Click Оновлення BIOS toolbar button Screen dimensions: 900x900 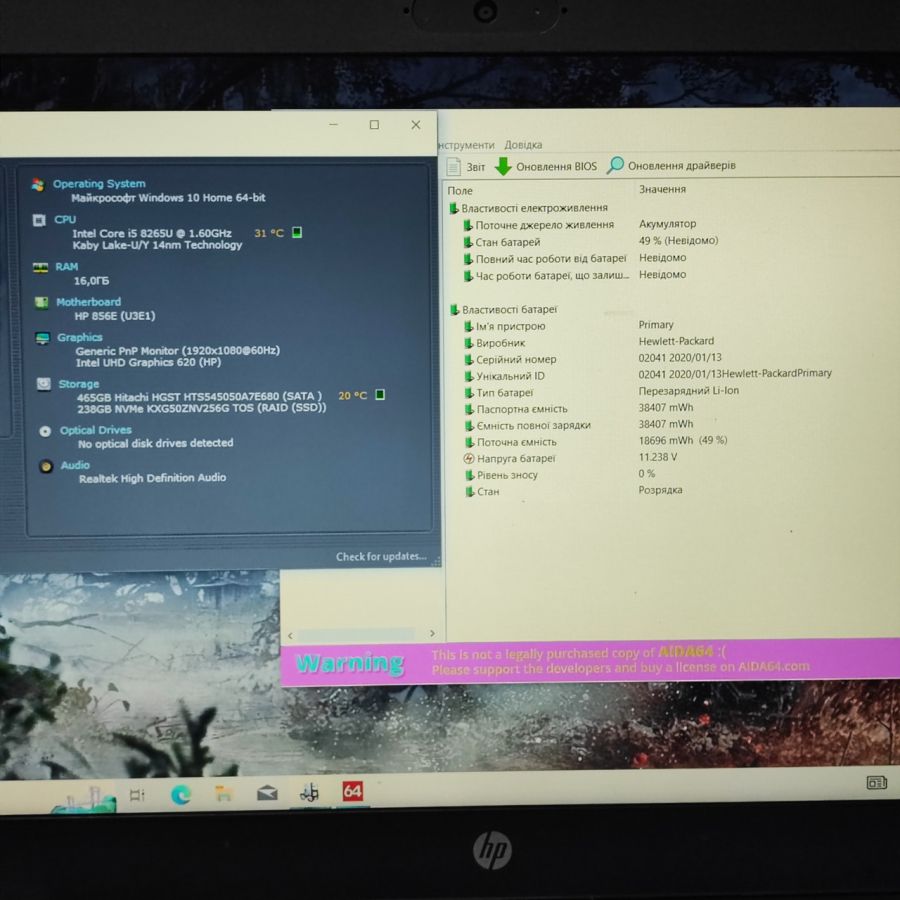546,166
